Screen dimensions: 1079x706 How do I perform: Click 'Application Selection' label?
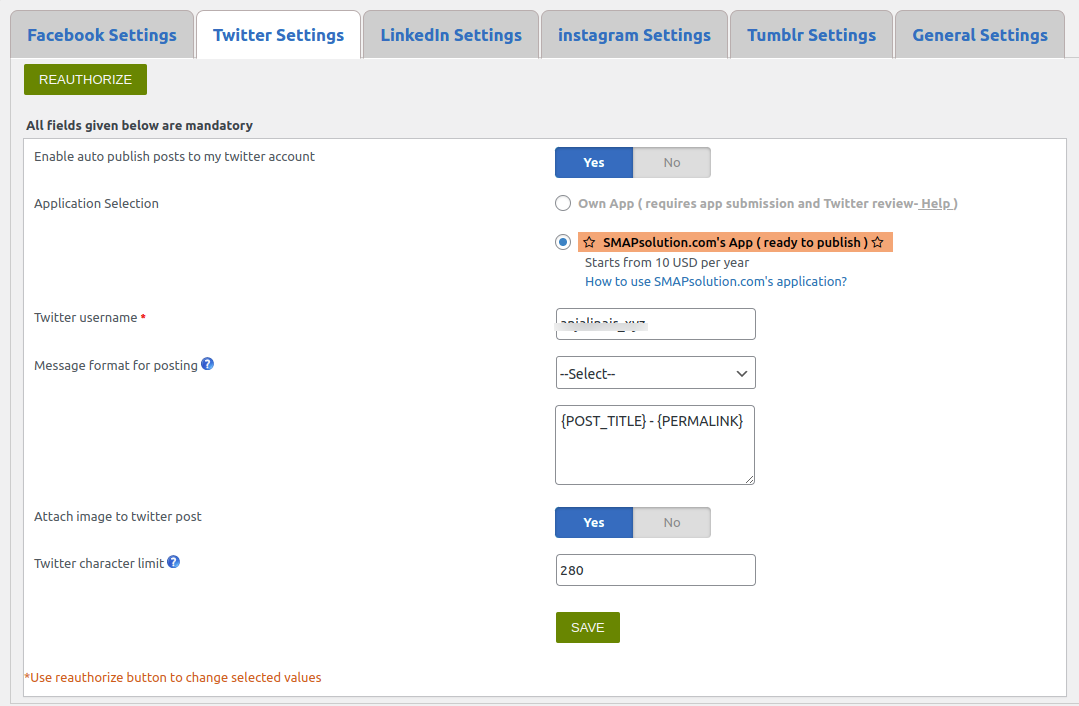click(x=96, y=204)
